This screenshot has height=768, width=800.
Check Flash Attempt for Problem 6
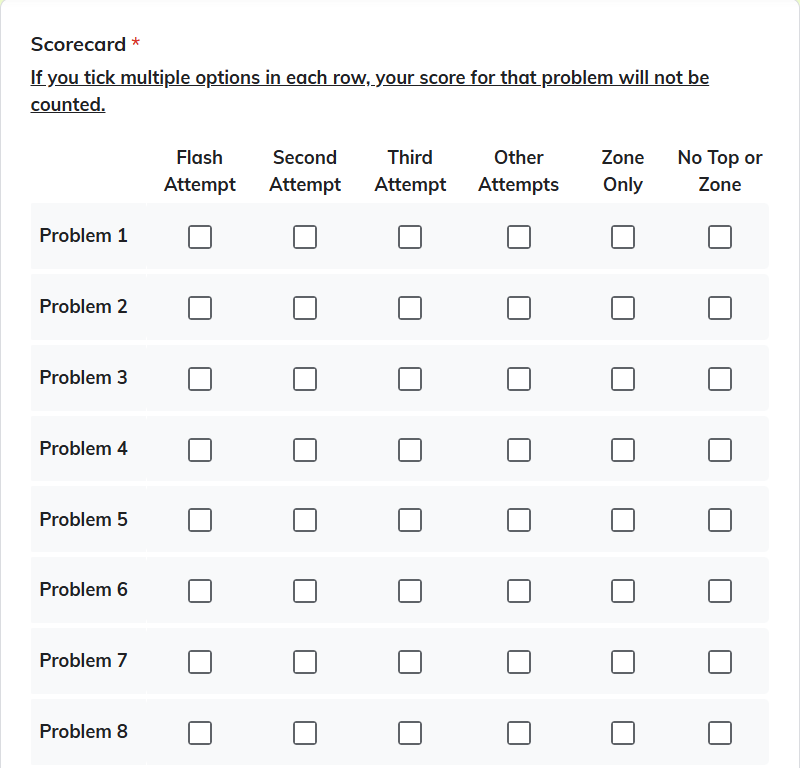[x=200, y=591]
